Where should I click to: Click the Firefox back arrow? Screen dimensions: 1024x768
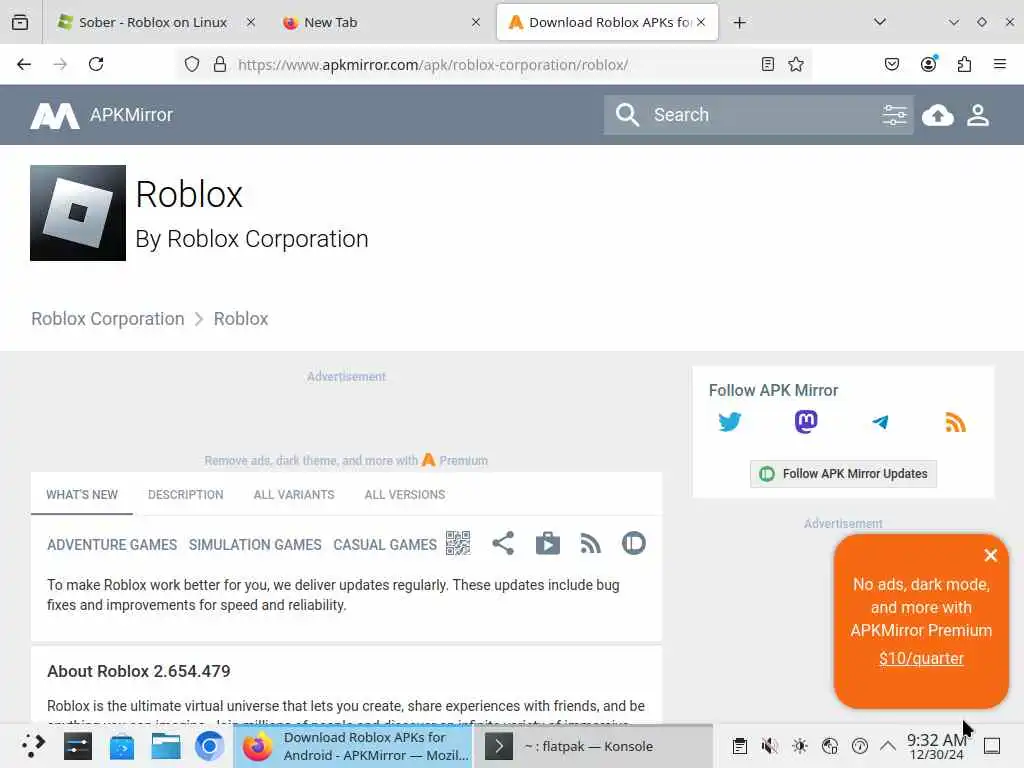(24, 64)
